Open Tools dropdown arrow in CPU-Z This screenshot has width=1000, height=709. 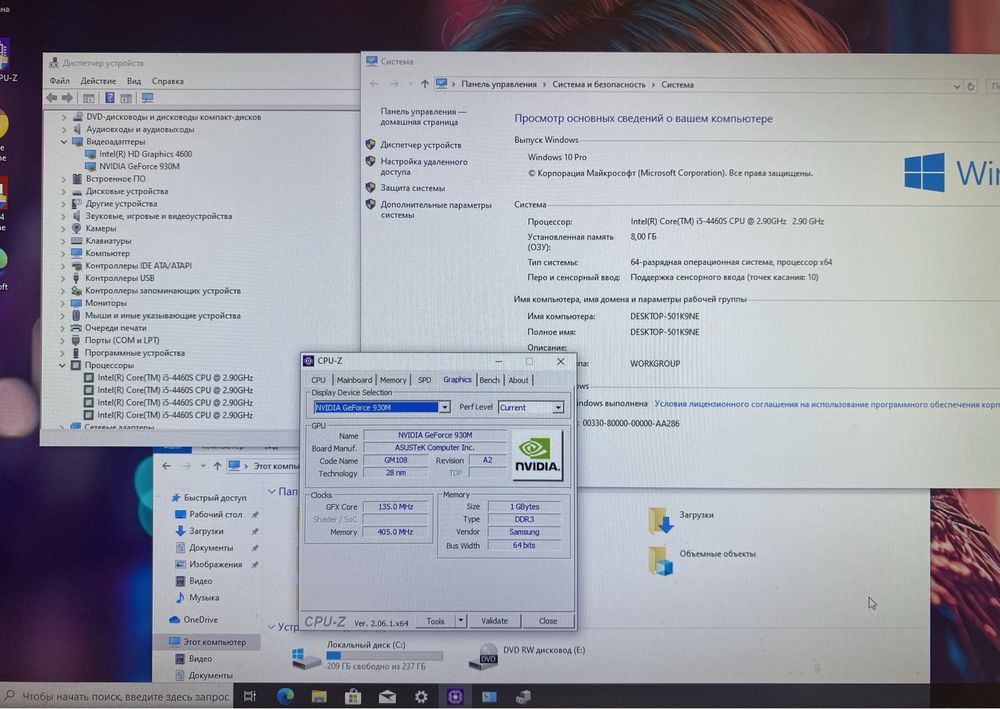pyautogui.click(x=461, y=620)
